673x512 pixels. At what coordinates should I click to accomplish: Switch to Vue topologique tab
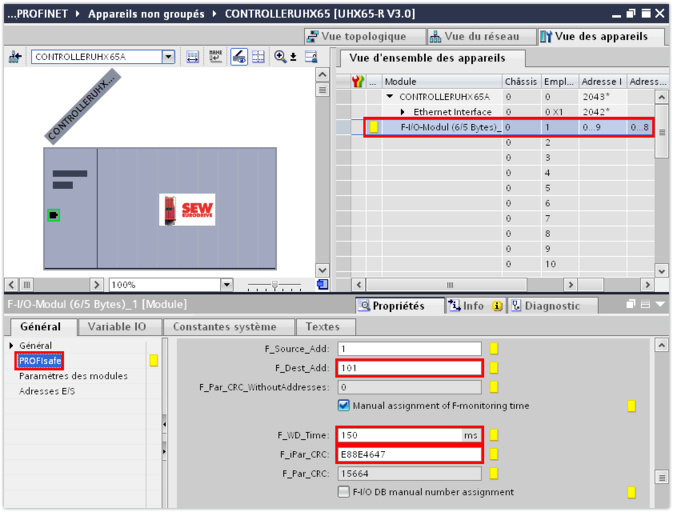pos(363,36)
